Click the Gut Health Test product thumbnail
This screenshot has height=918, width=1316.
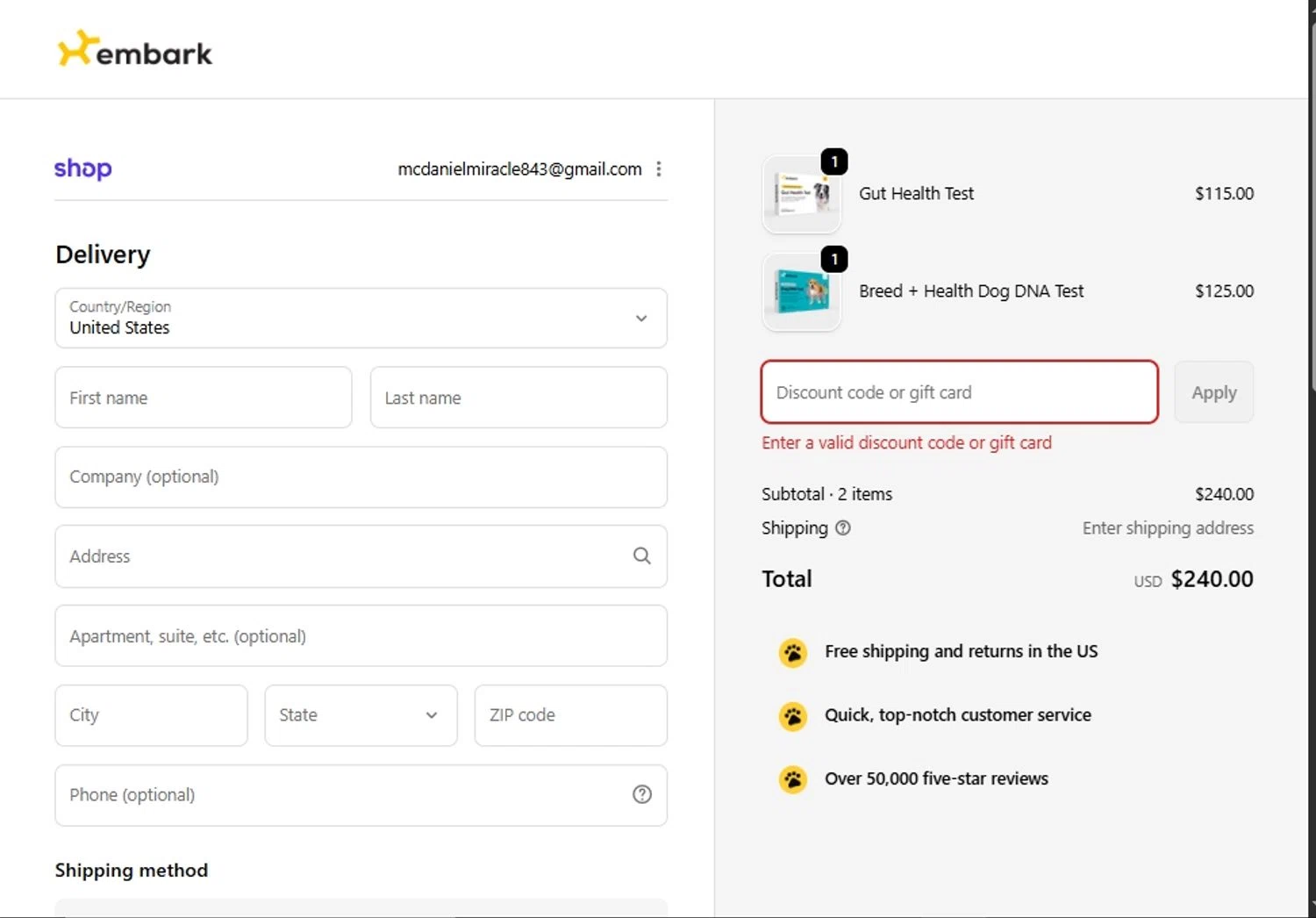coord(802,194)
